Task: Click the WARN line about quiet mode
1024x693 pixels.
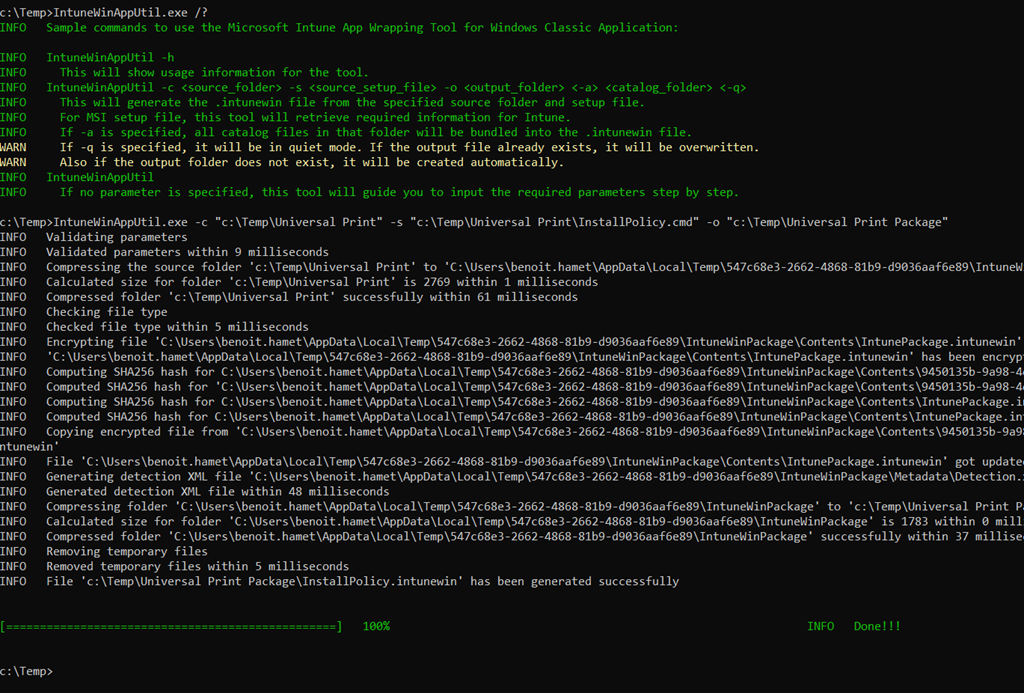Action: point(379,148)
